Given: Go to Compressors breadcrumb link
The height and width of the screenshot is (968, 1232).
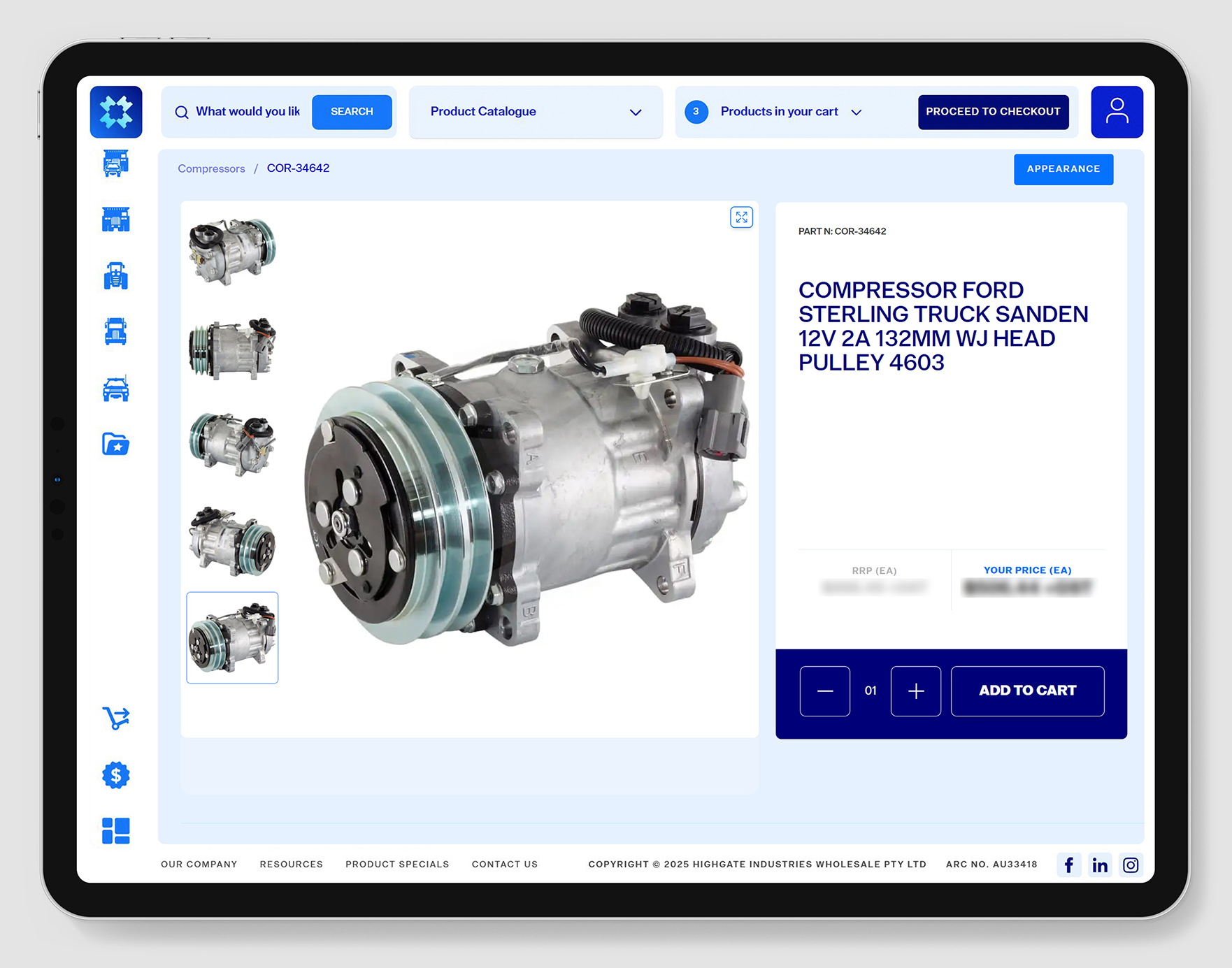Looking at the screenshot, I should pyautogui.click(x=211, y=168).
